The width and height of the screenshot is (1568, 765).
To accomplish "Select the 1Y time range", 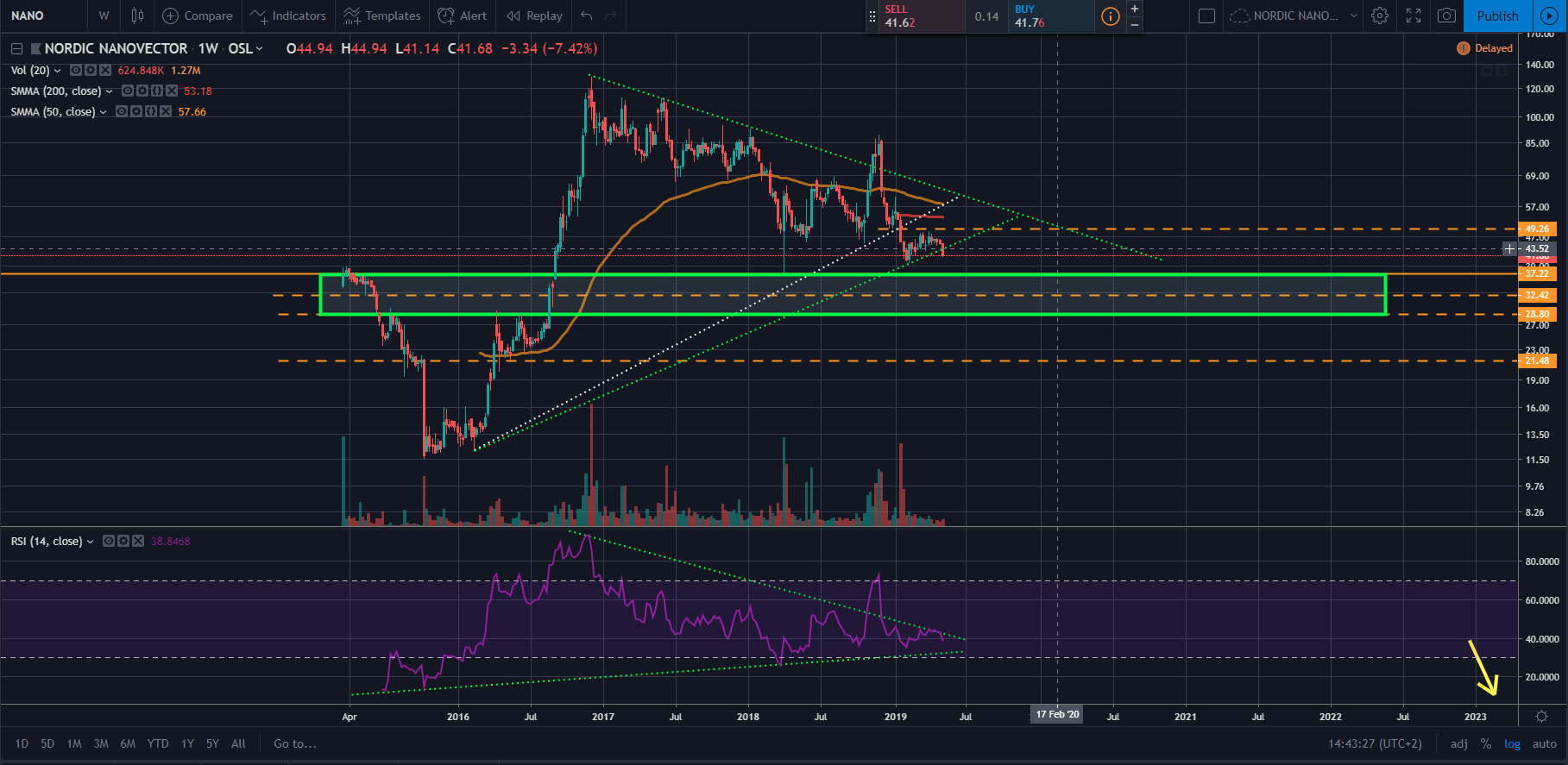I will pos(187,743).
